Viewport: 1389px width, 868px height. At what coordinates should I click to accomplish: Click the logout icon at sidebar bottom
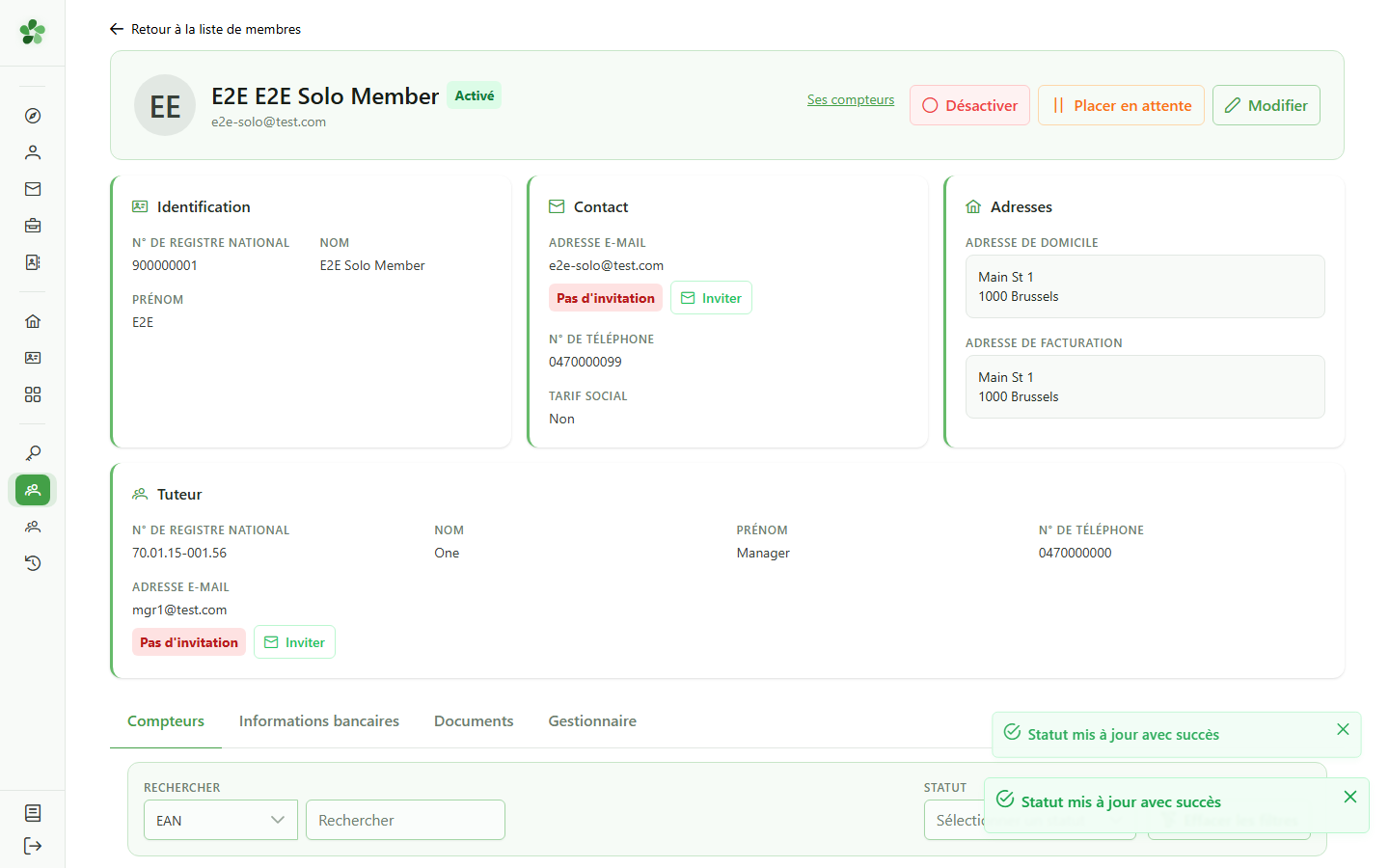(33, 846)
